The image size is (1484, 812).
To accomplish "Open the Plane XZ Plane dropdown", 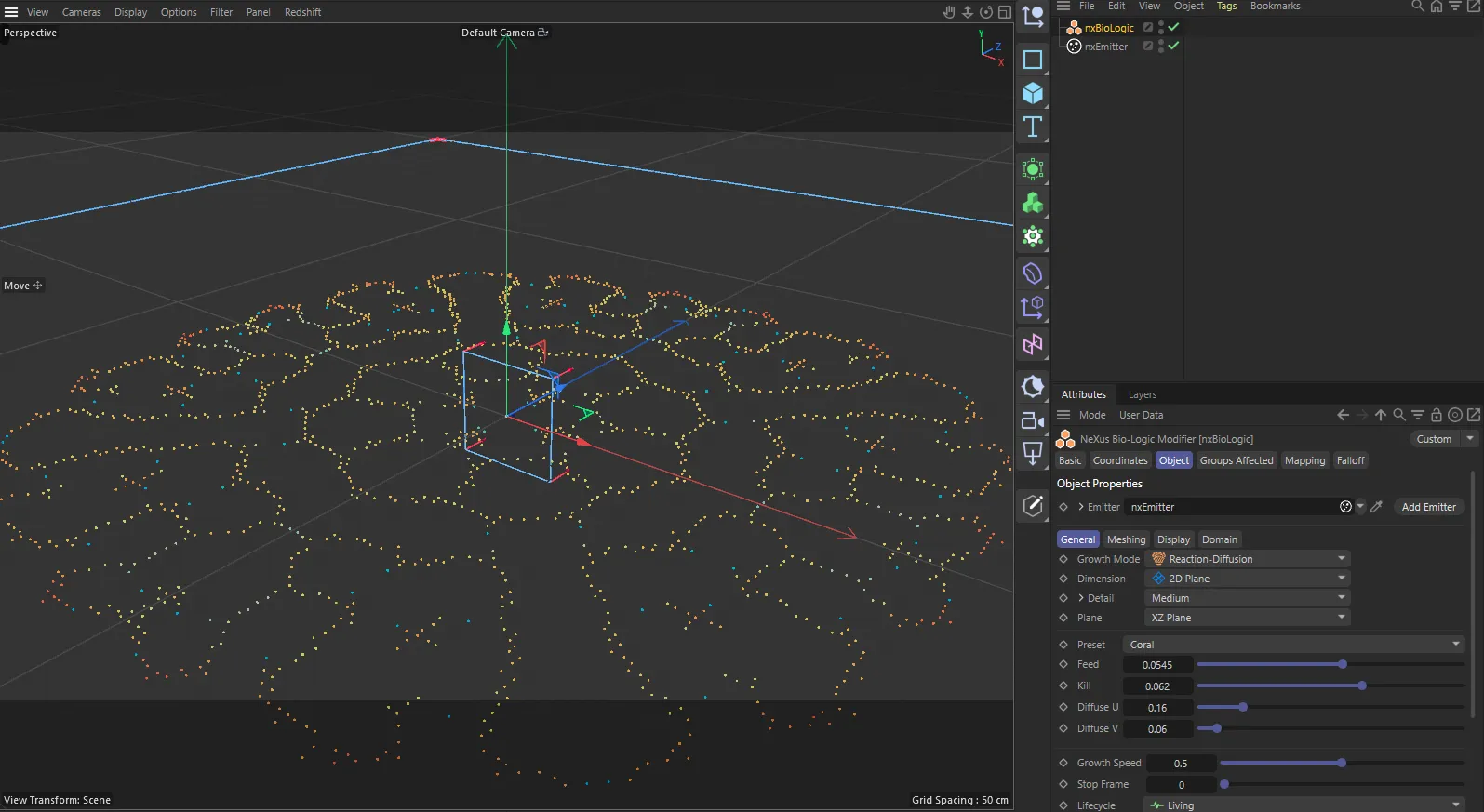I will [x=1248, y=618].
